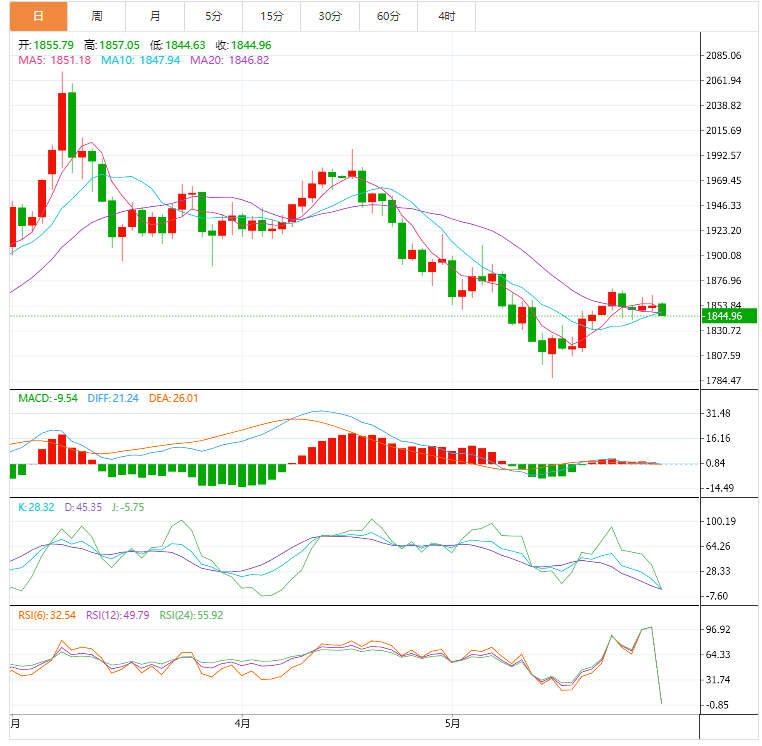Click the low price 低:1844.63
Screen dimensions: 762x746
point(177,45)
